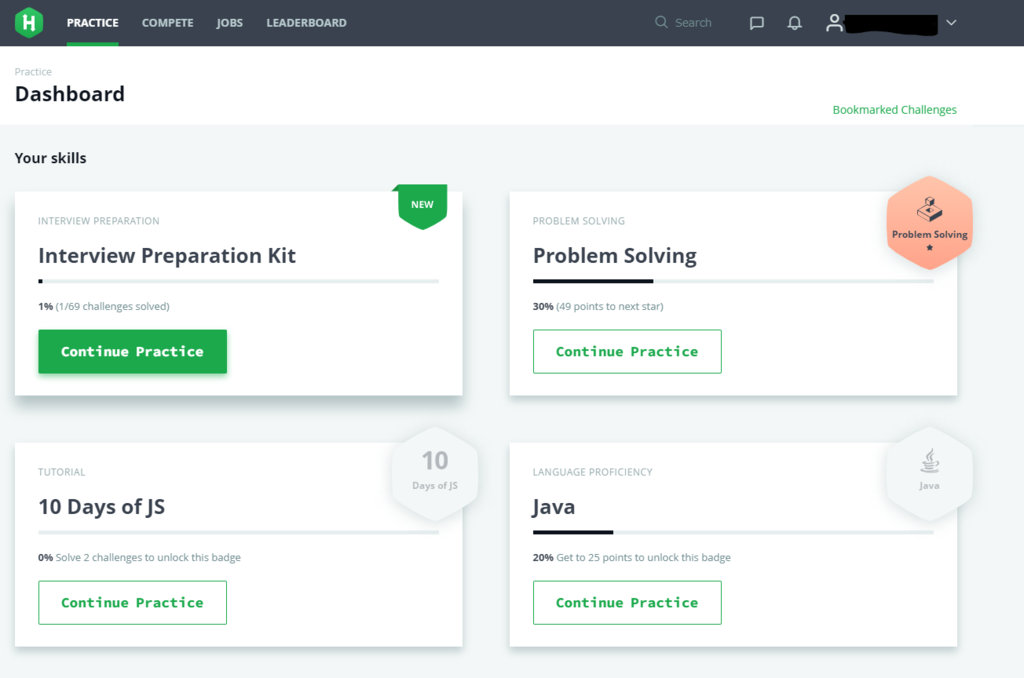Continue Practice for 10 Days of JS
The width and height of the screenshot is (1024, 678).
tap(133, 602)
